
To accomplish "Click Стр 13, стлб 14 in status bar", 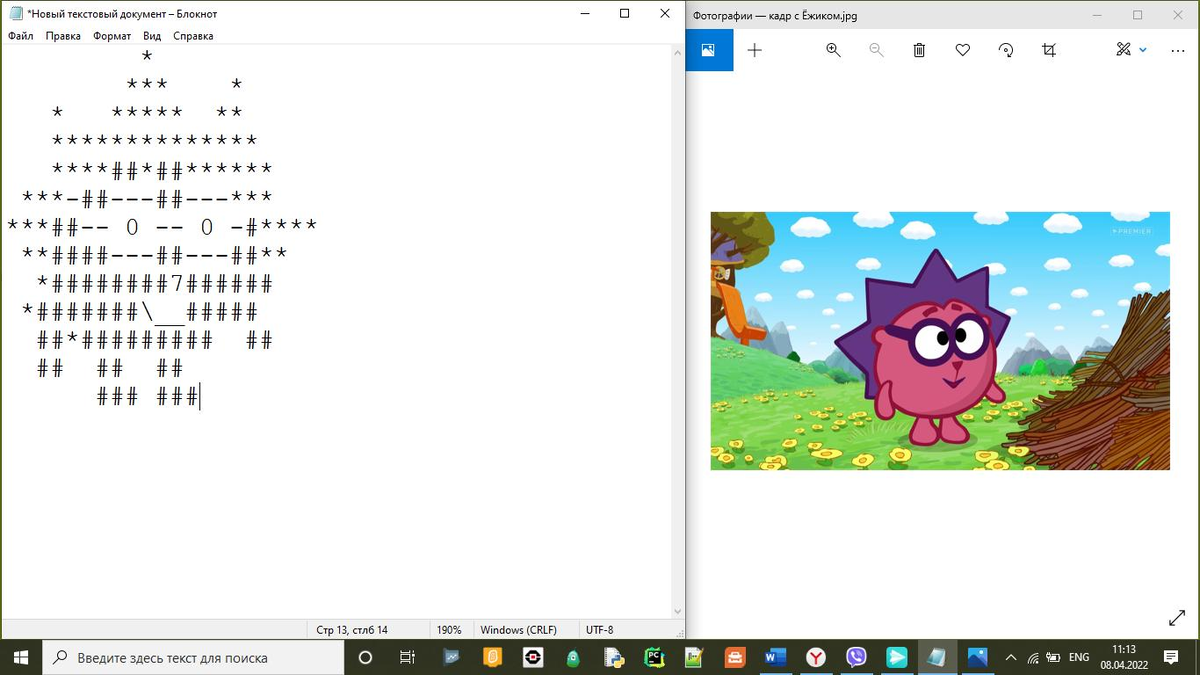I will point(352,630).
